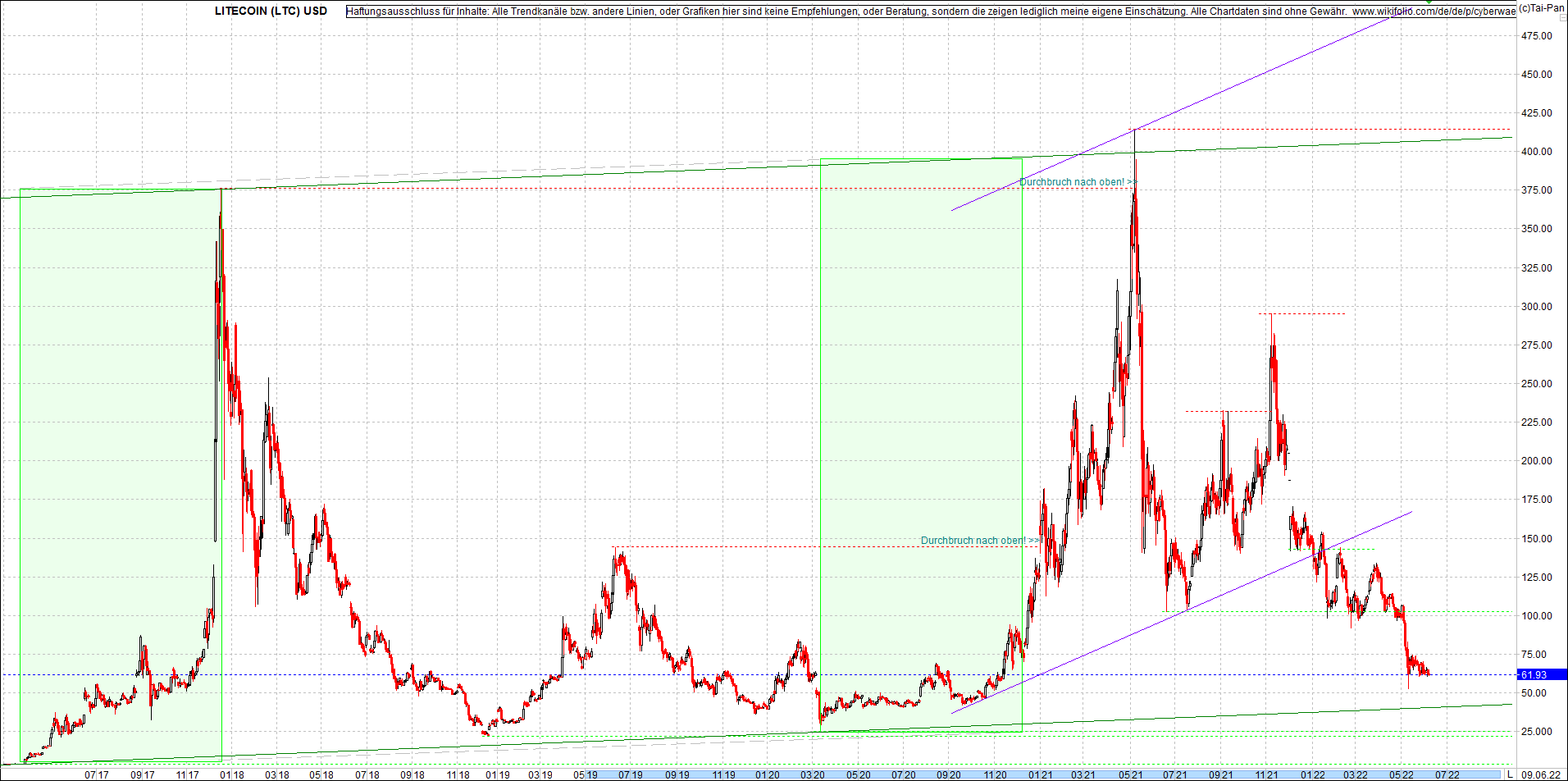This screenshot has height=781, width=1568.
Task: Click the 07'20 date axis label
Action: 904,775
